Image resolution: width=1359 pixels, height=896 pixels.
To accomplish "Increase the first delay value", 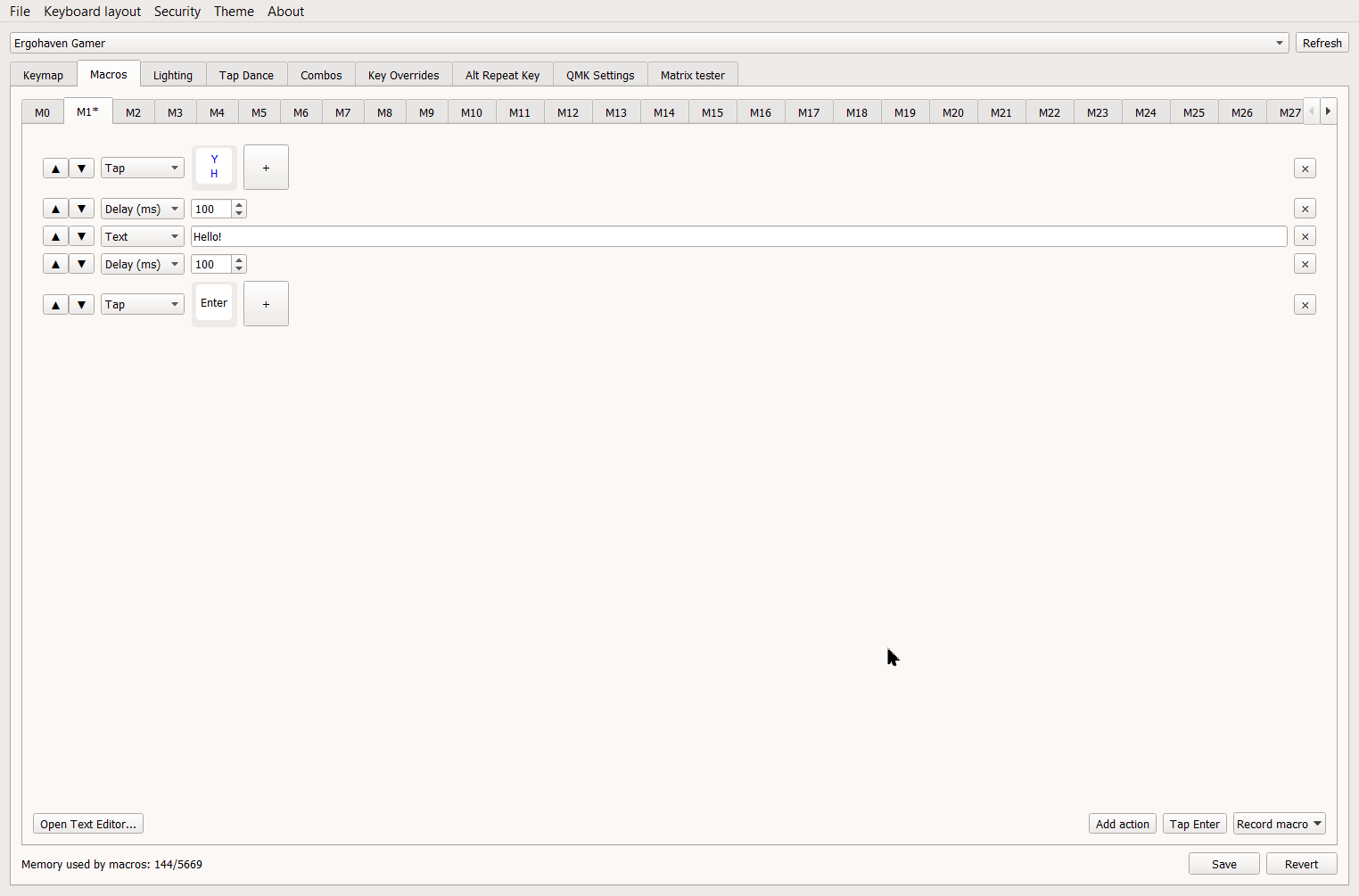I will [239, 205].
